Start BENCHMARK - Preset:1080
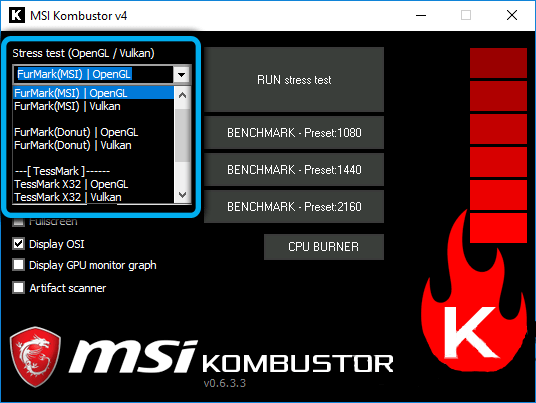 click(294, 133)
